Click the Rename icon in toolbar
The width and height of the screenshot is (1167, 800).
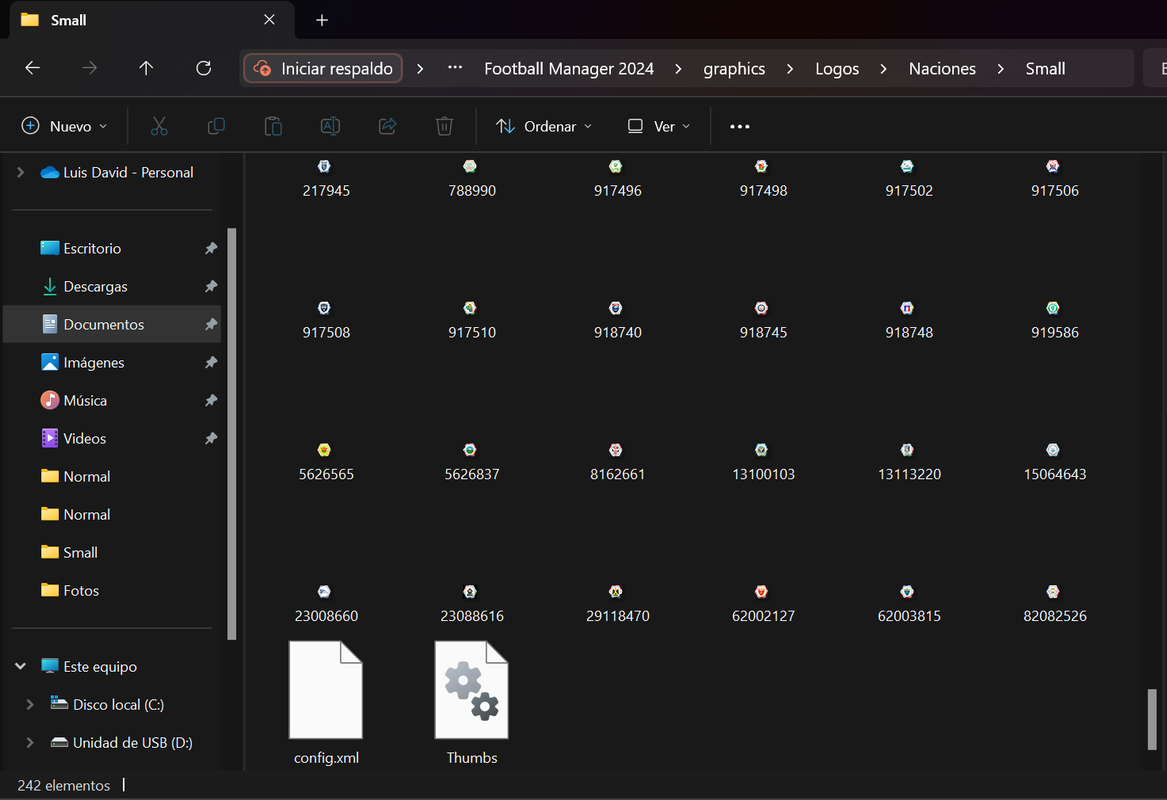[330, 127]
